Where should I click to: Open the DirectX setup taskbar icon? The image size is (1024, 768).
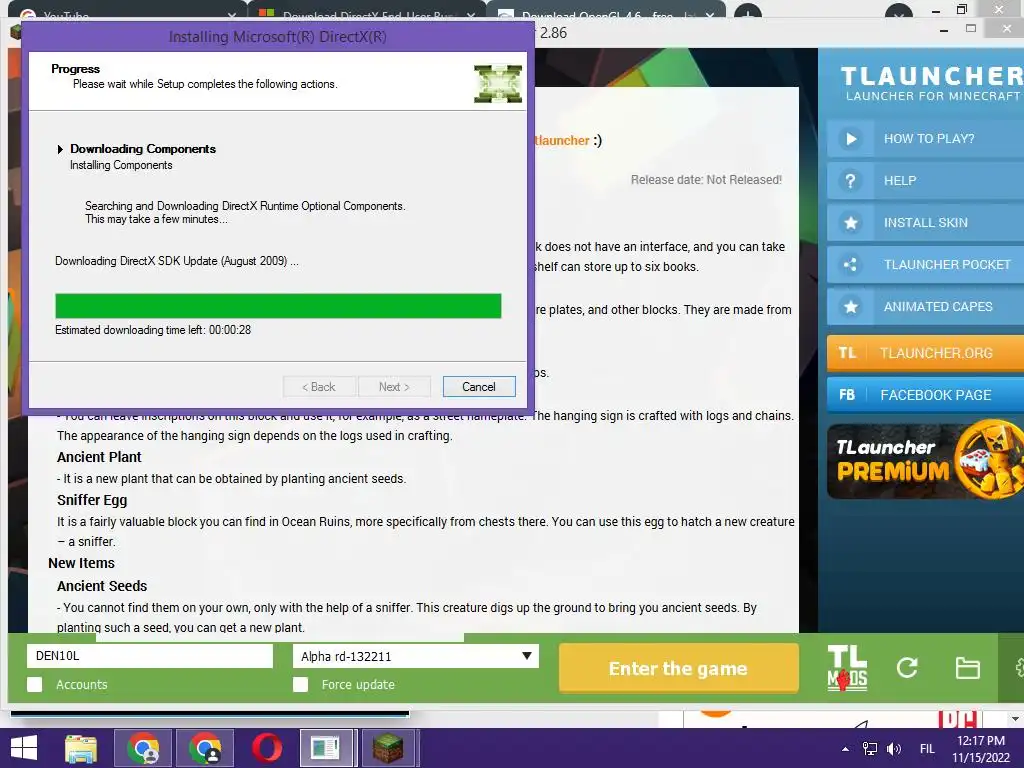[326, 748]
